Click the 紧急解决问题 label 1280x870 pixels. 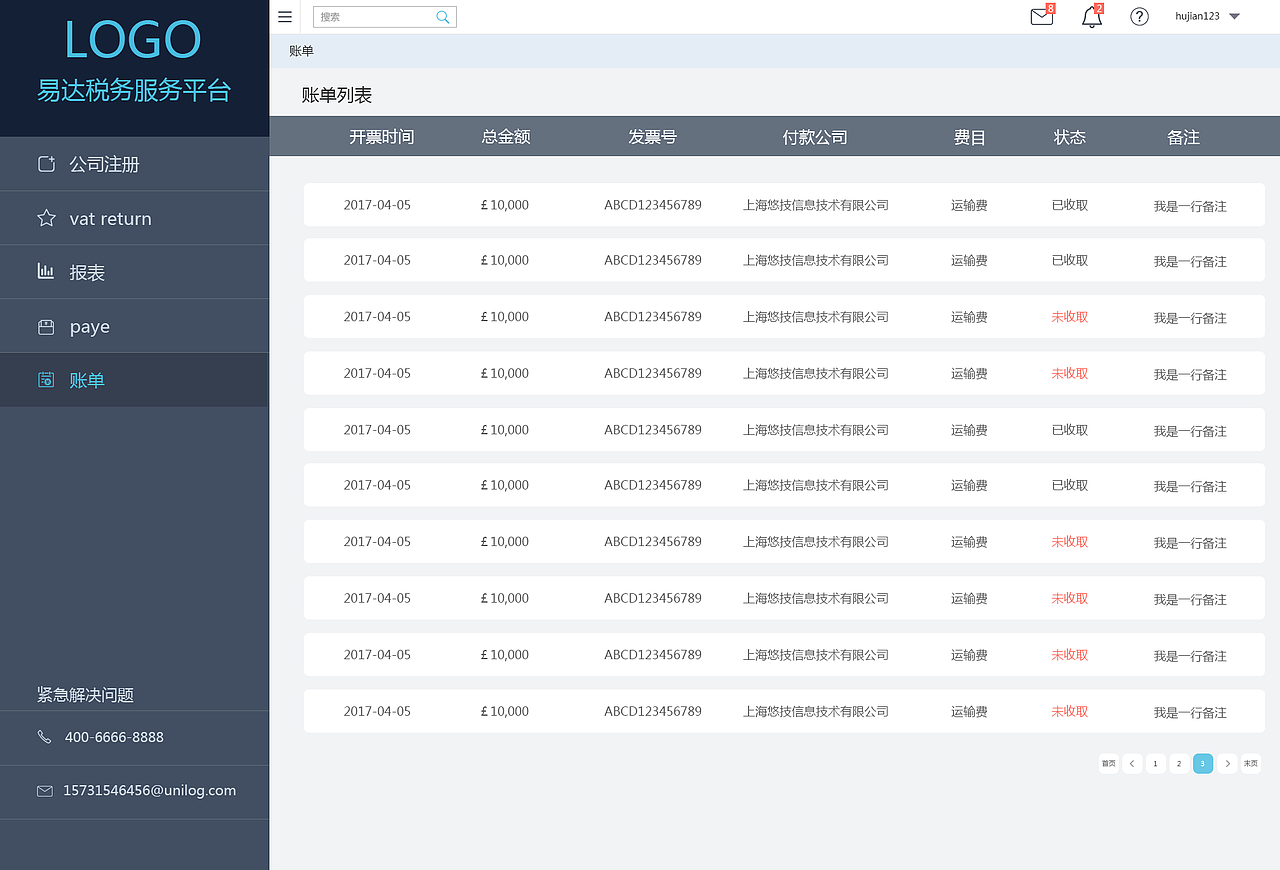[x=85, y=695]
